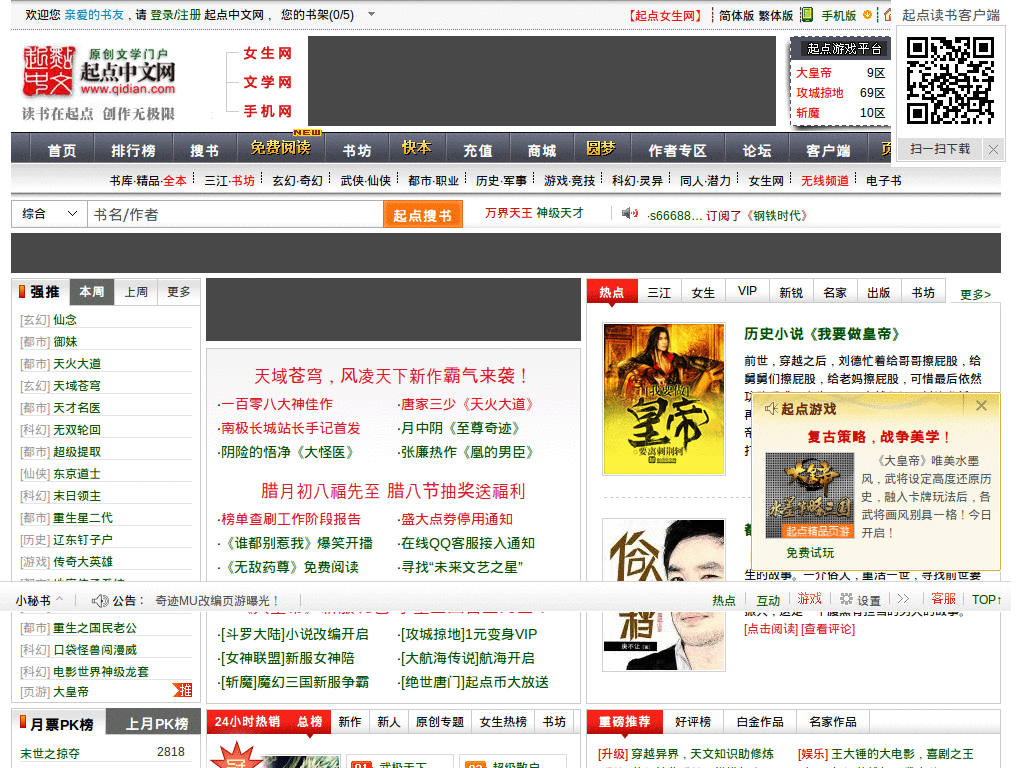Click the double-arrow collapse icon in bottom bar
The width and height of the screenshot is (1024, 768).
903,599
